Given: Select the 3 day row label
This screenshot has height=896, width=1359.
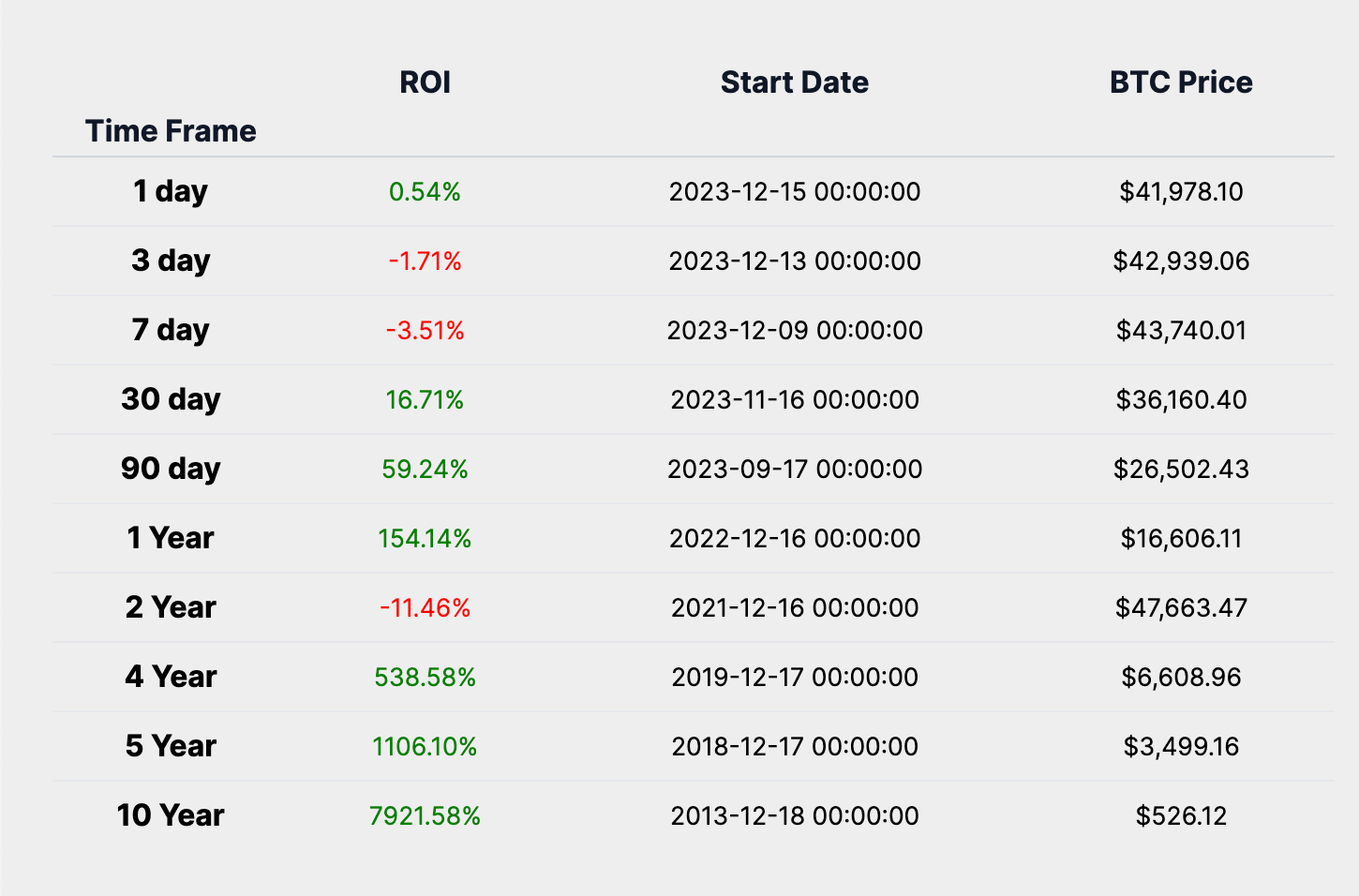Looking at the screenshot, I should tap(171, 261).
